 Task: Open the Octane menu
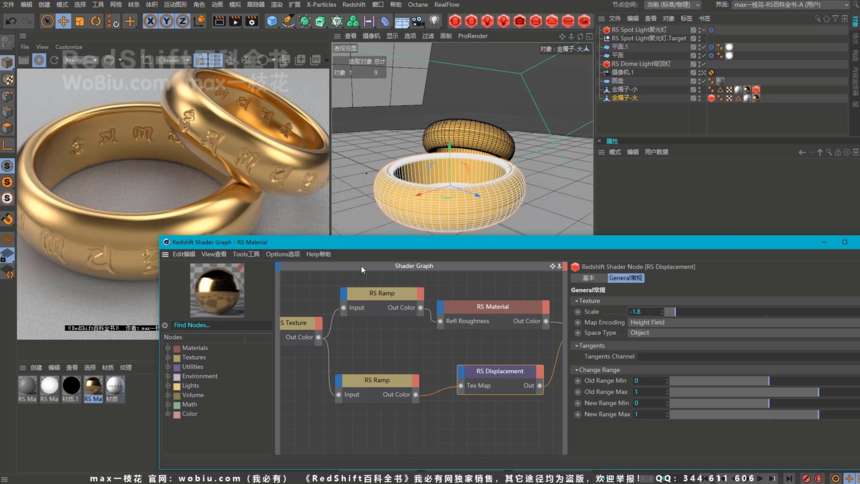[x=417, y=4]
